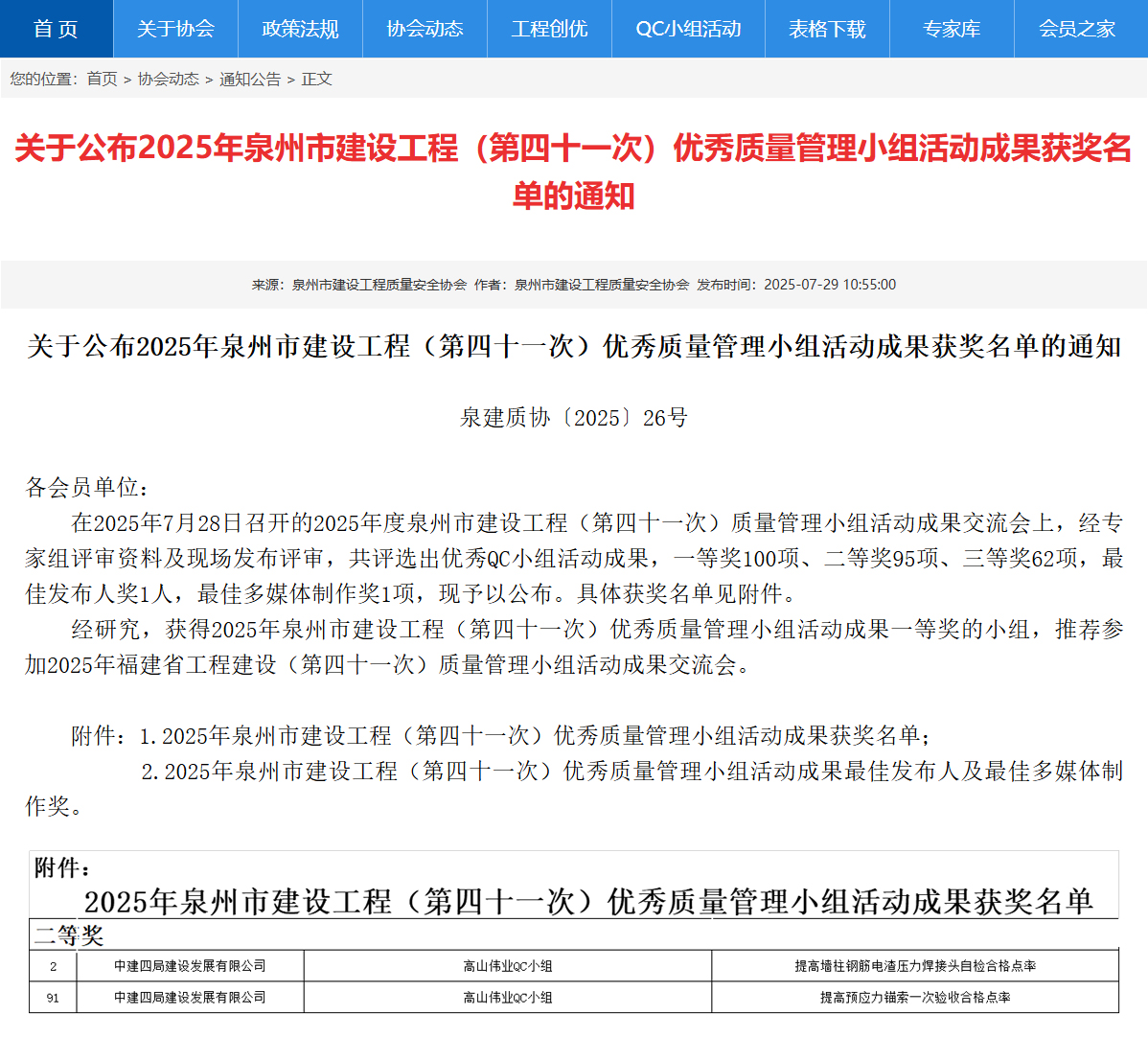Click serial number cell 2
This screenshot has width=1148, height=1061.
[53, 966]
